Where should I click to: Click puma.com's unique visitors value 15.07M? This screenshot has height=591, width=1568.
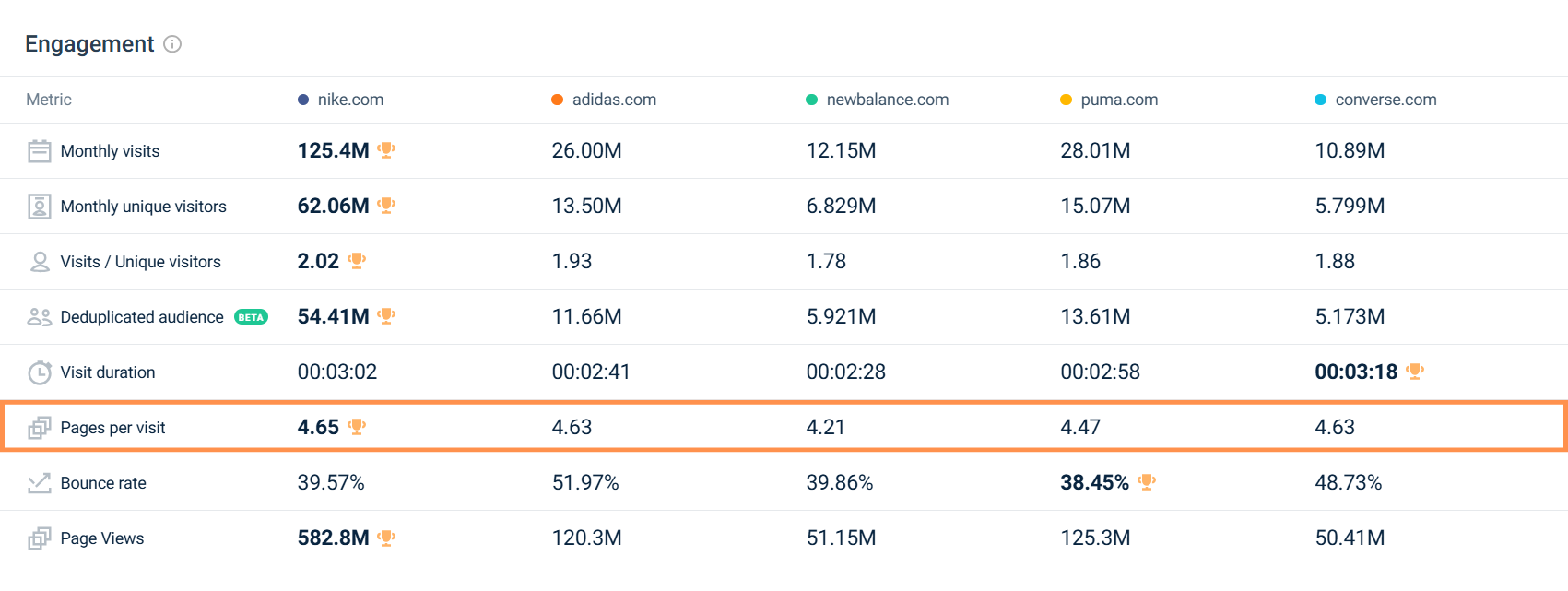pyautogui.click(x=1095, y=206)
